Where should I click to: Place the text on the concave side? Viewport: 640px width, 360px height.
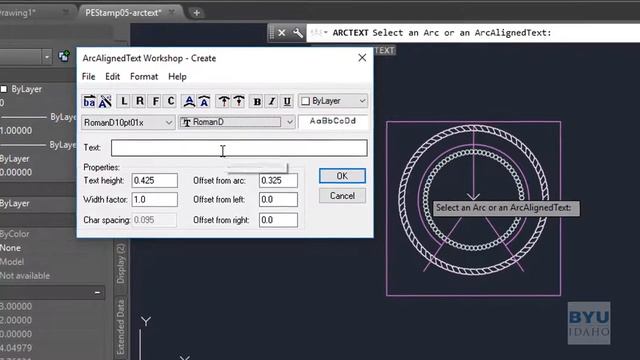click(x=204, y=101)
